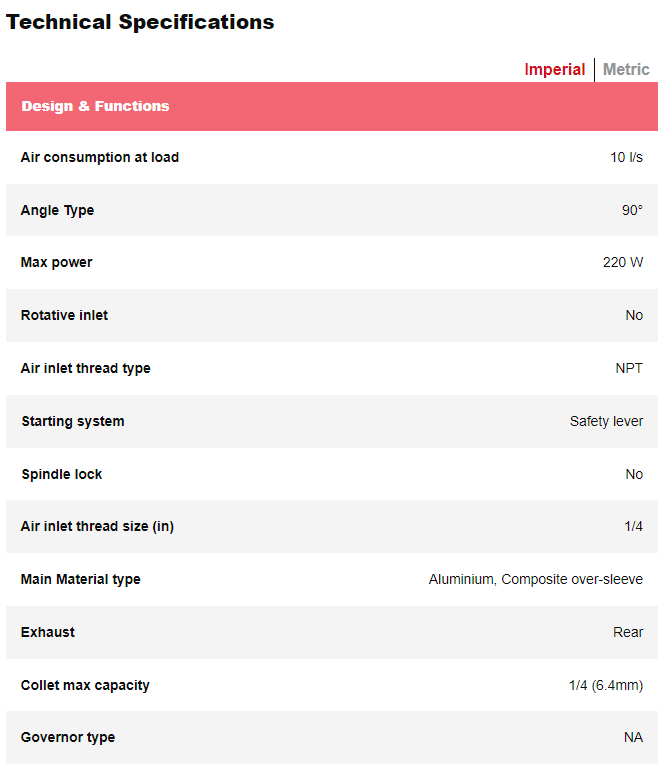This screenshot has height=771, width=664.
Task: Switch to the Imperial units tab
Action: pos(555,70)
